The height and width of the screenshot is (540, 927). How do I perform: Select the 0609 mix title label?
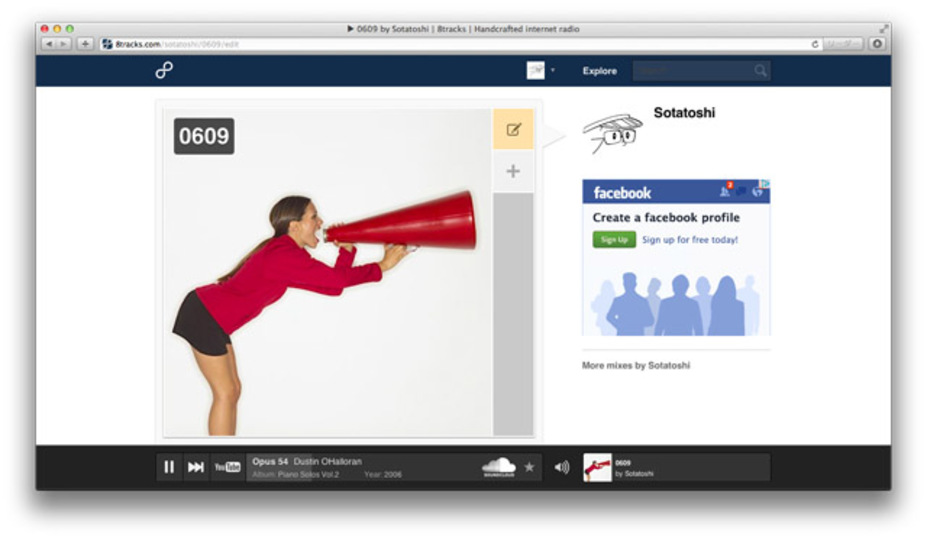204,136
